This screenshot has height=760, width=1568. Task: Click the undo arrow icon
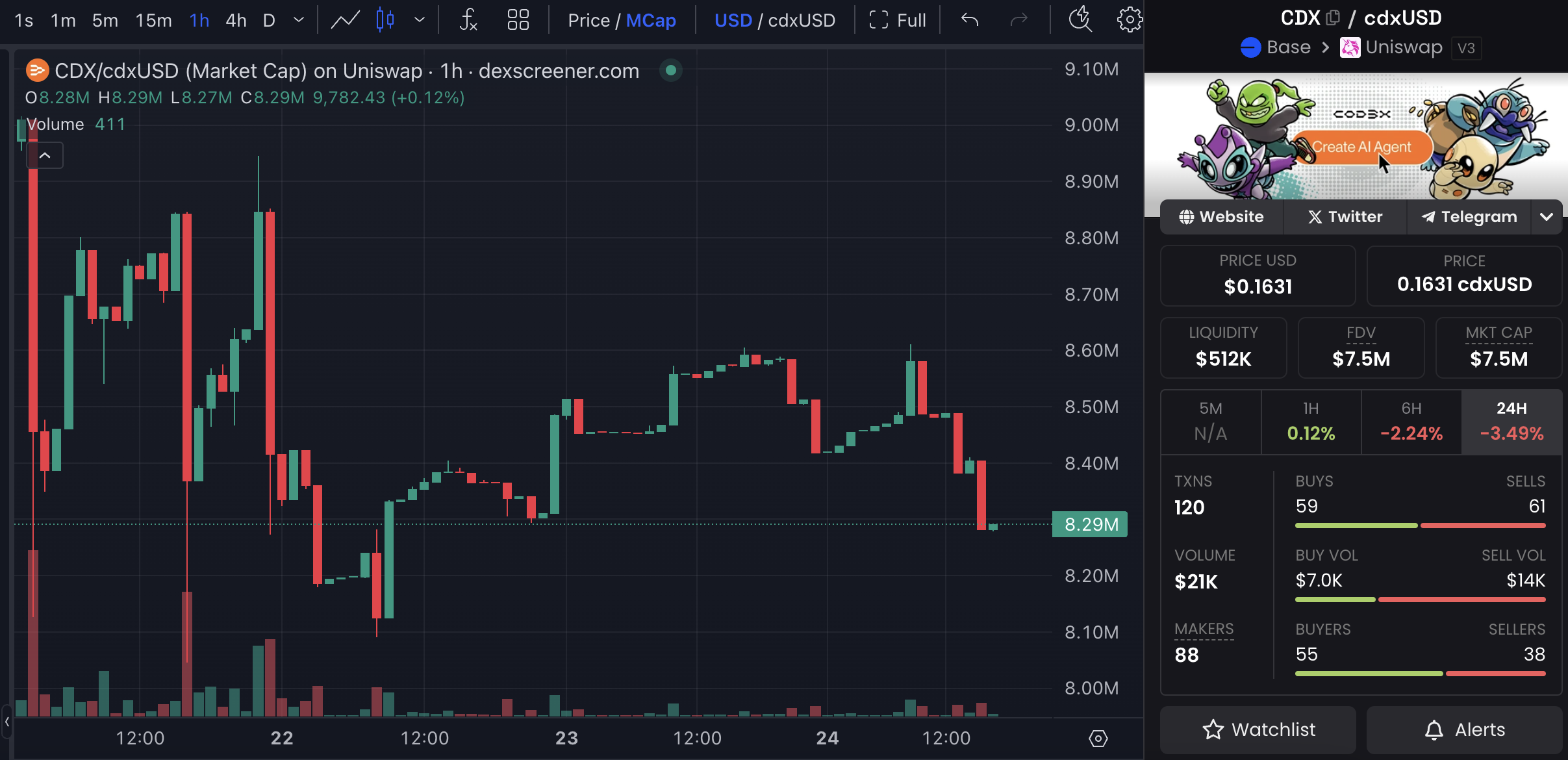tap(970, 20)
